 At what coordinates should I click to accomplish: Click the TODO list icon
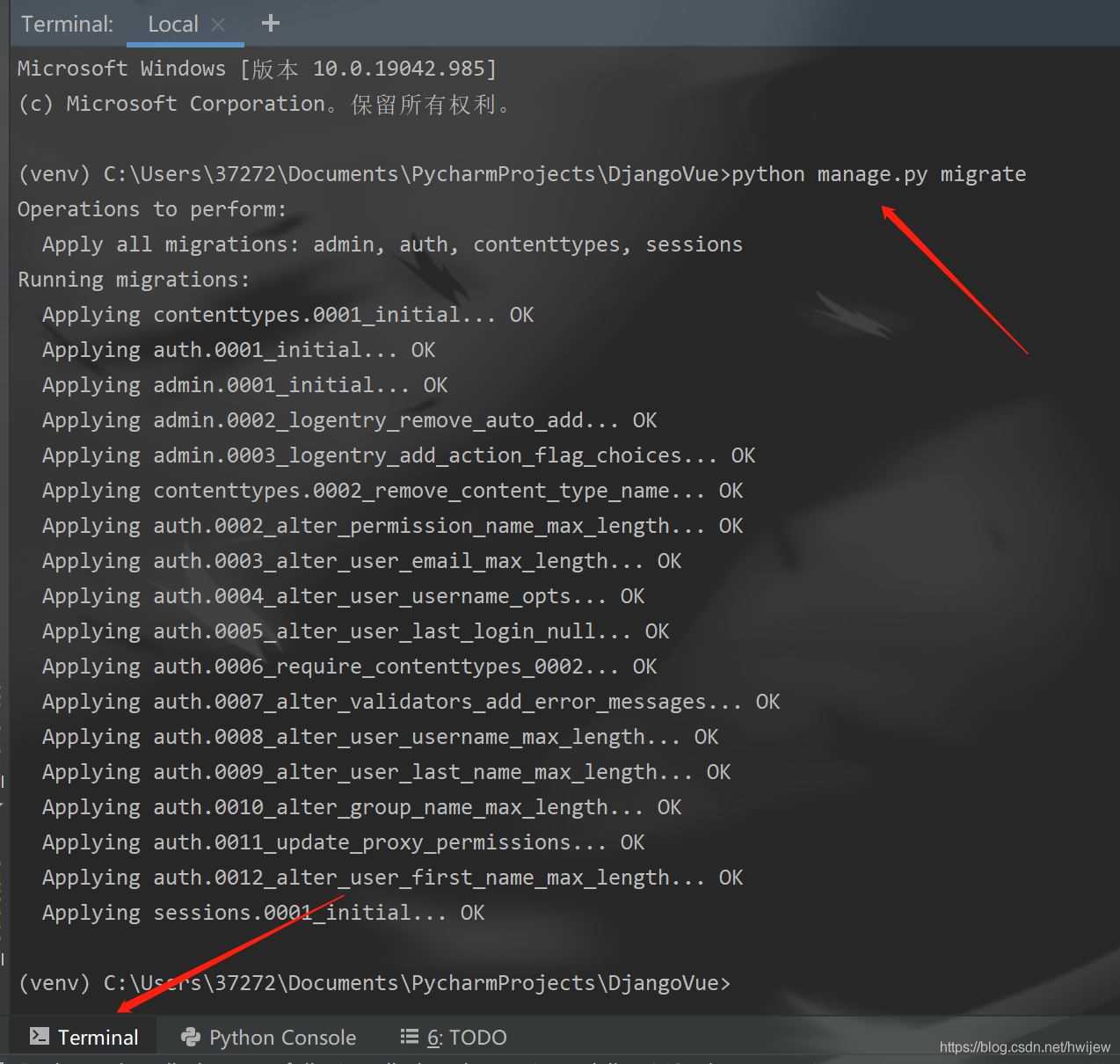(409, 1037)
